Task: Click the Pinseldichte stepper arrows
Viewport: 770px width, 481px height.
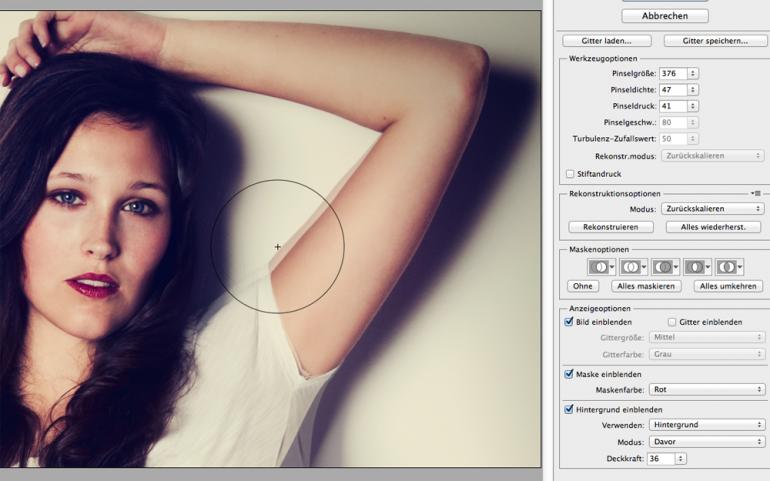Action: point(692,90)
